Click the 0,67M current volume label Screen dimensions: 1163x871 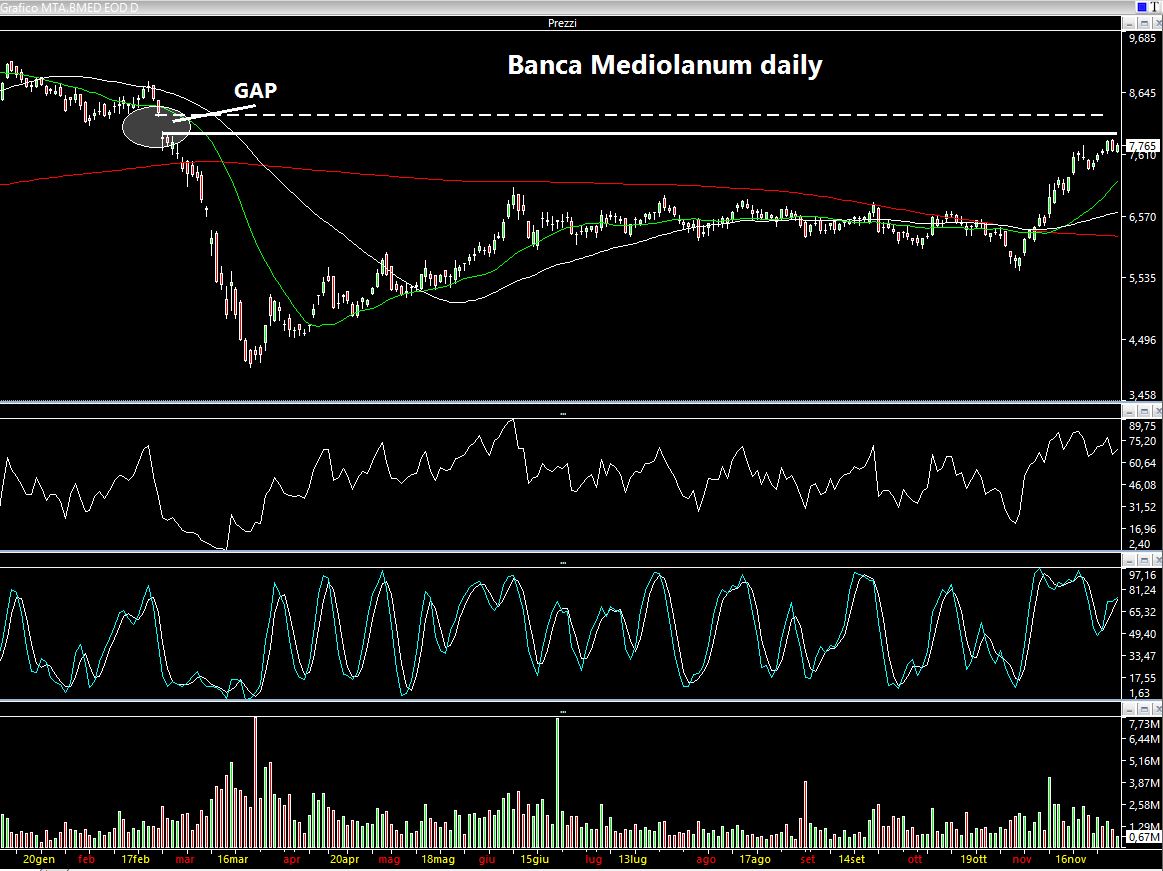(x=1144, y=837)
